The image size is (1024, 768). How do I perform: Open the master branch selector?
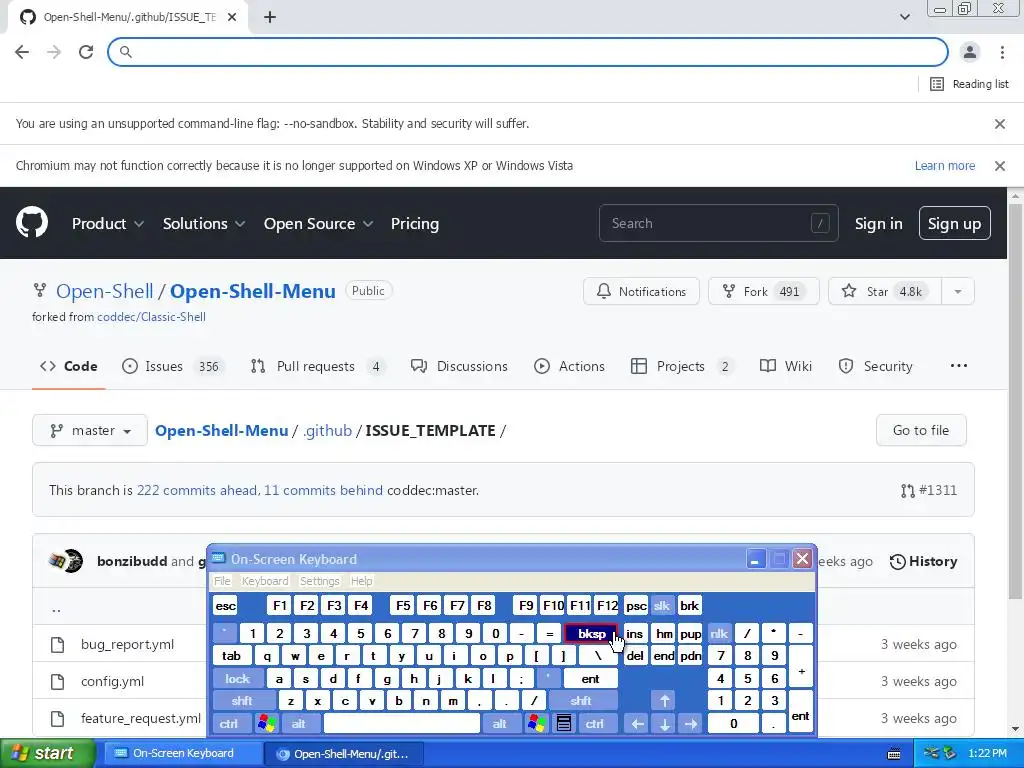90,430
